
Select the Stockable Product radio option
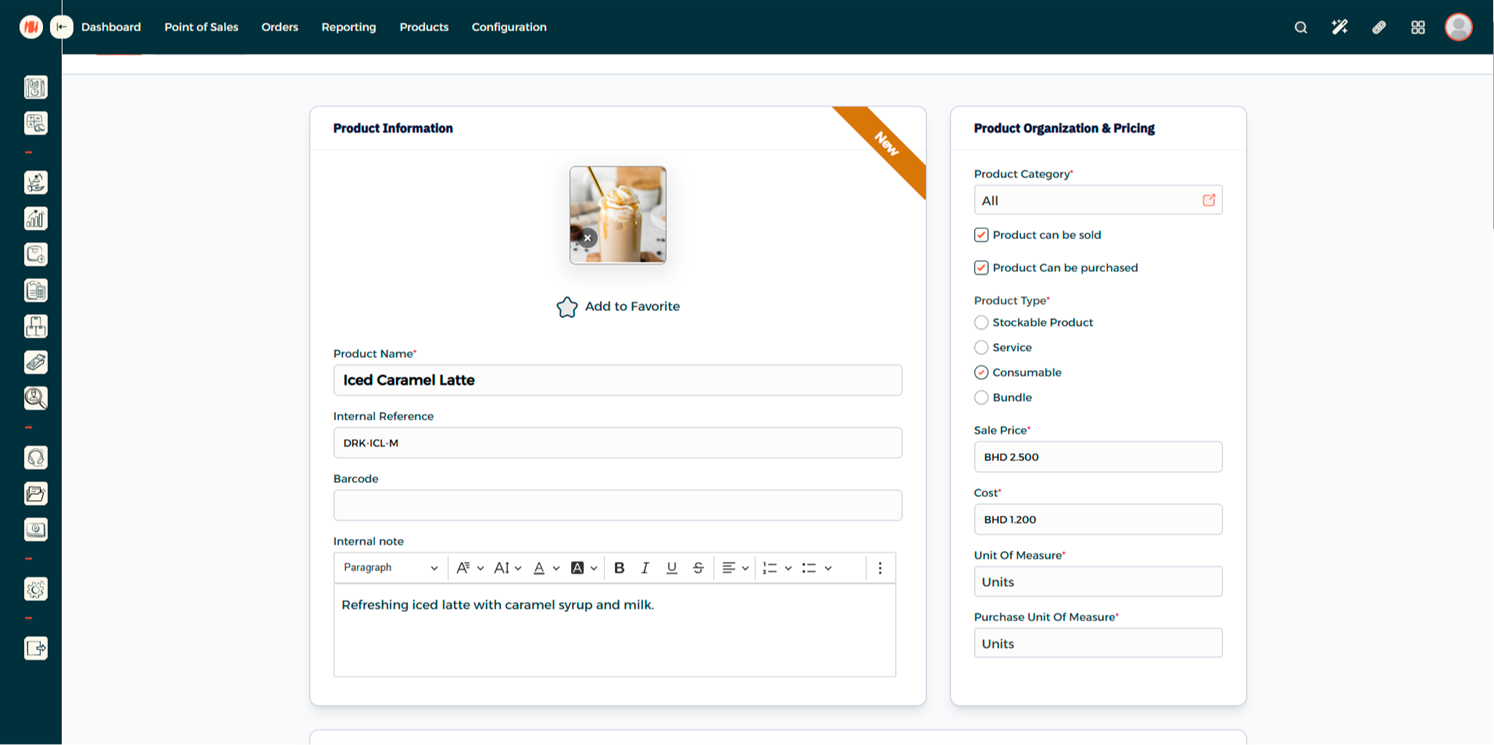(981, 322)
